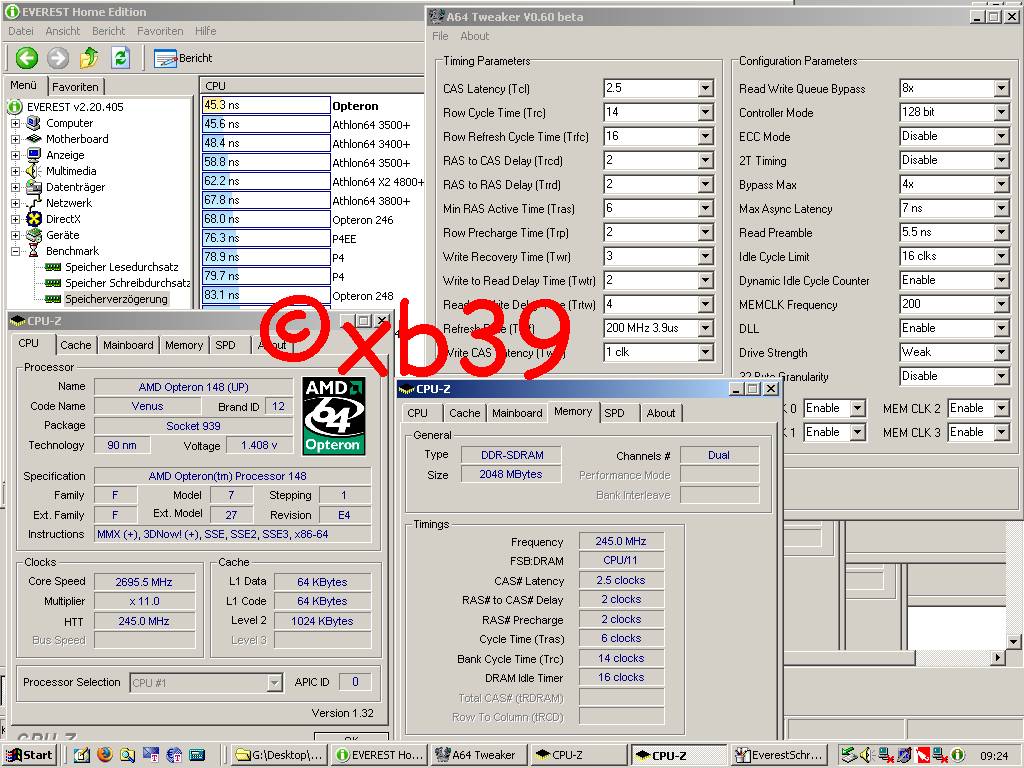Switch to A64 Tweaker taskbar button
Screen dimensions: 1024x768
[479, 755]
